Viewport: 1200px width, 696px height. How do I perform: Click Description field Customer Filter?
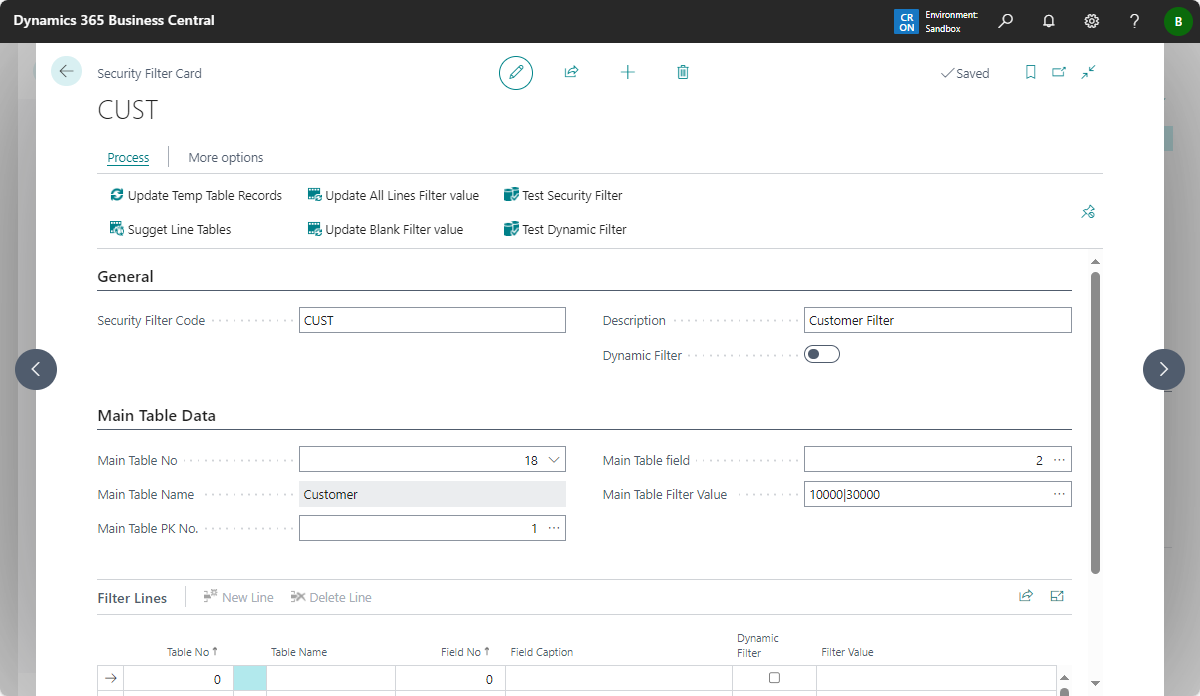click(937, 320)
